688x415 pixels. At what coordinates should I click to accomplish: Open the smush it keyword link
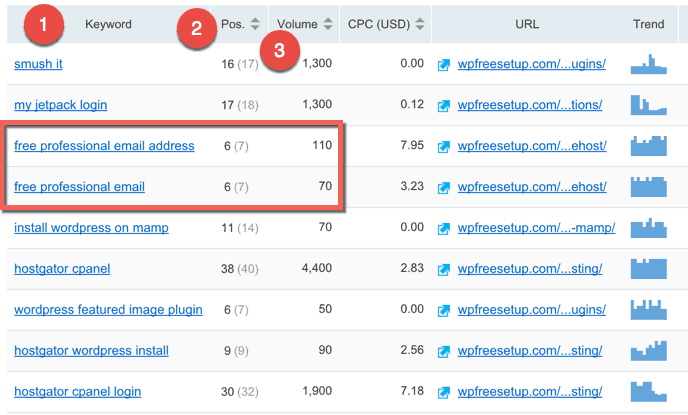pyautogui.click(x=38, y=64)
